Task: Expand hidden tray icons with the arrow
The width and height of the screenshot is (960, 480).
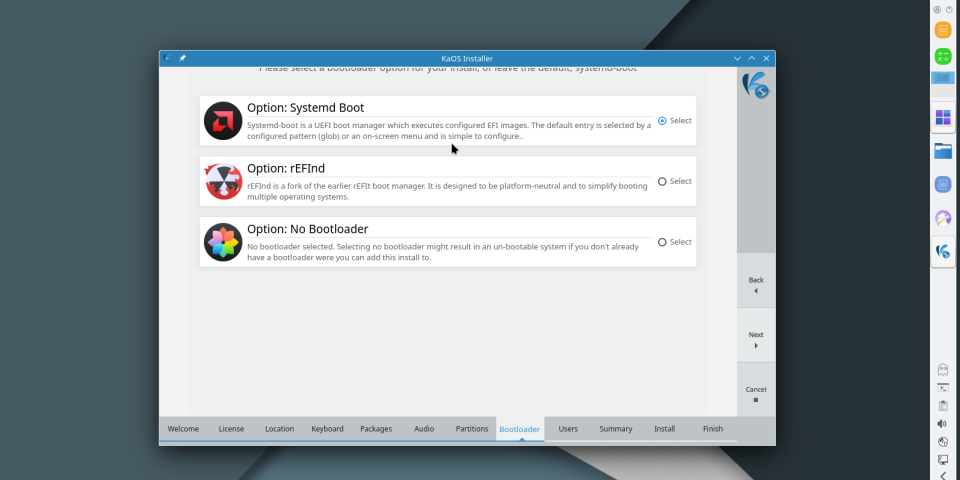Action: (942, 476)
